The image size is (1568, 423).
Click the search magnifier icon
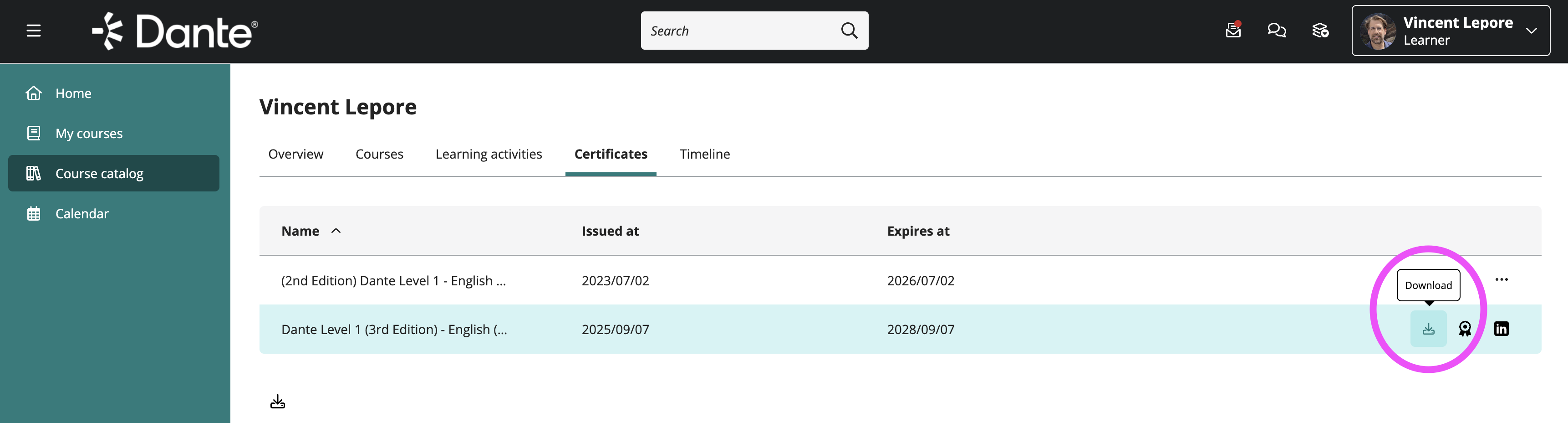[849, 31]
